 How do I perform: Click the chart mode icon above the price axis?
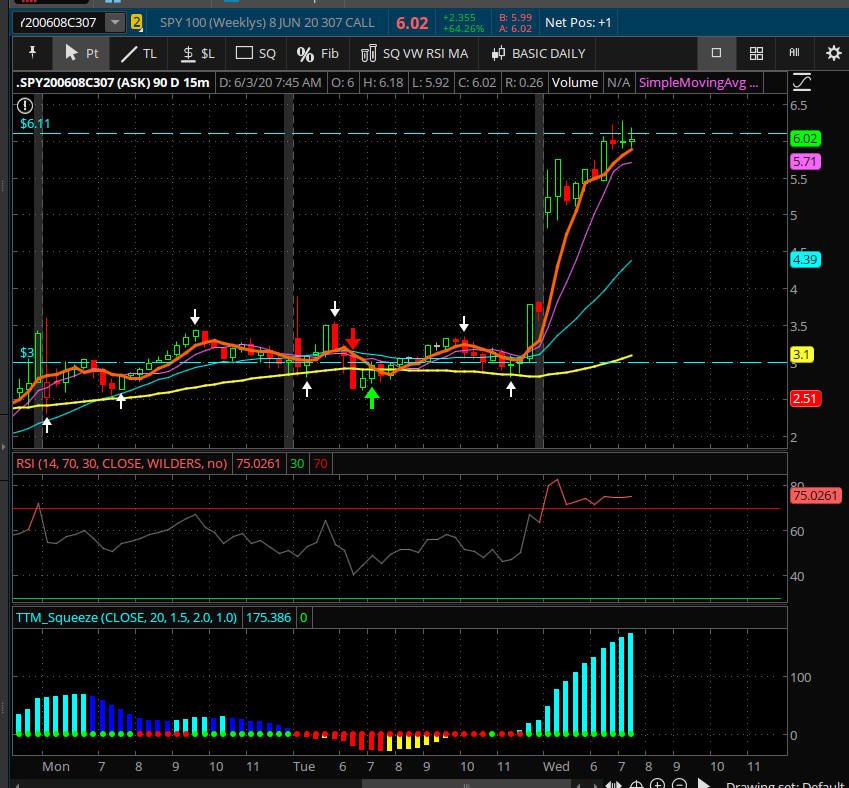pyautogui.click(x=801, y=83)
